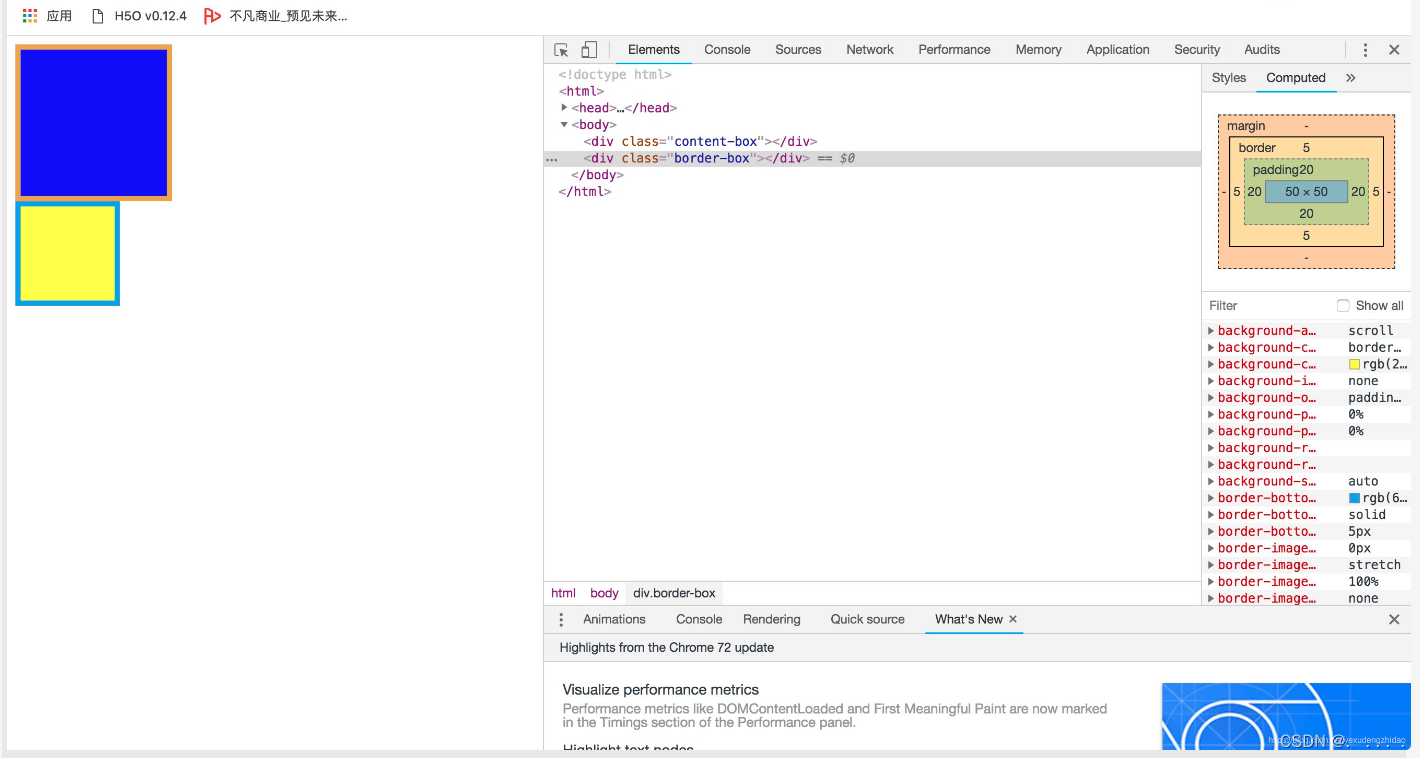Switch to the top Console panel tab
The width and height of the screenshot is (1420, 758).
[727, 50]
